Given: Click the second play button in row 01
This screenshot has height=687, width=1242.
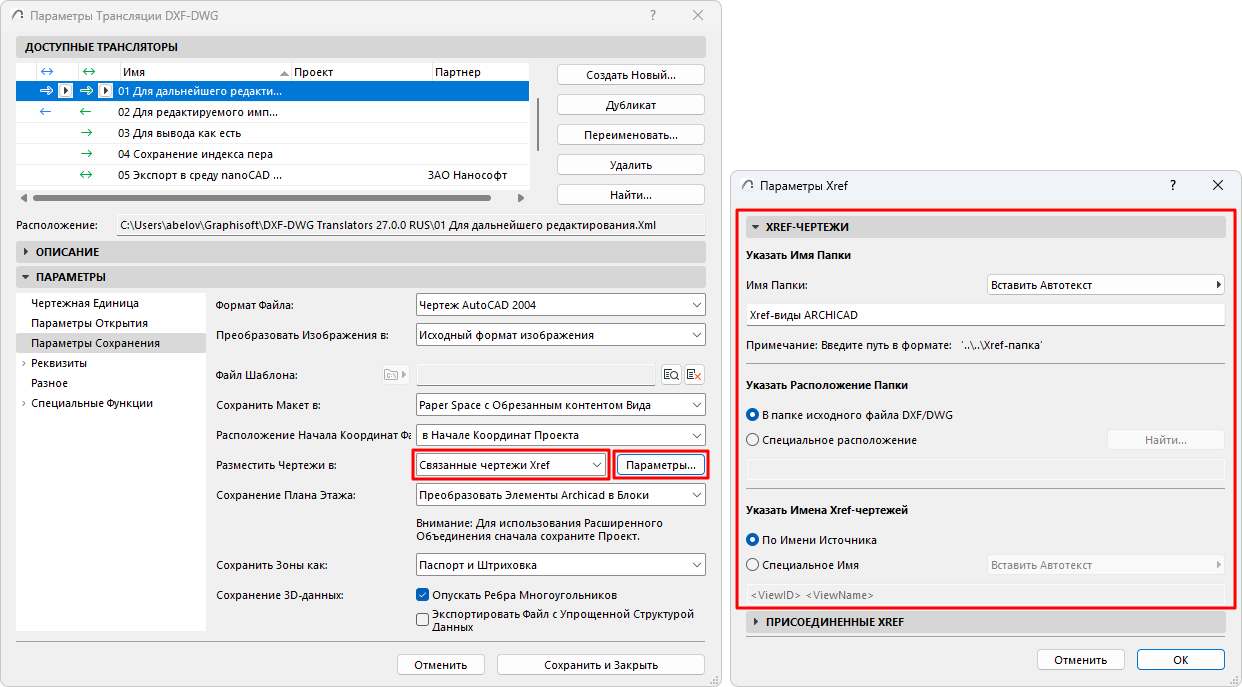Looking at the screenshot, I should 105,91.
